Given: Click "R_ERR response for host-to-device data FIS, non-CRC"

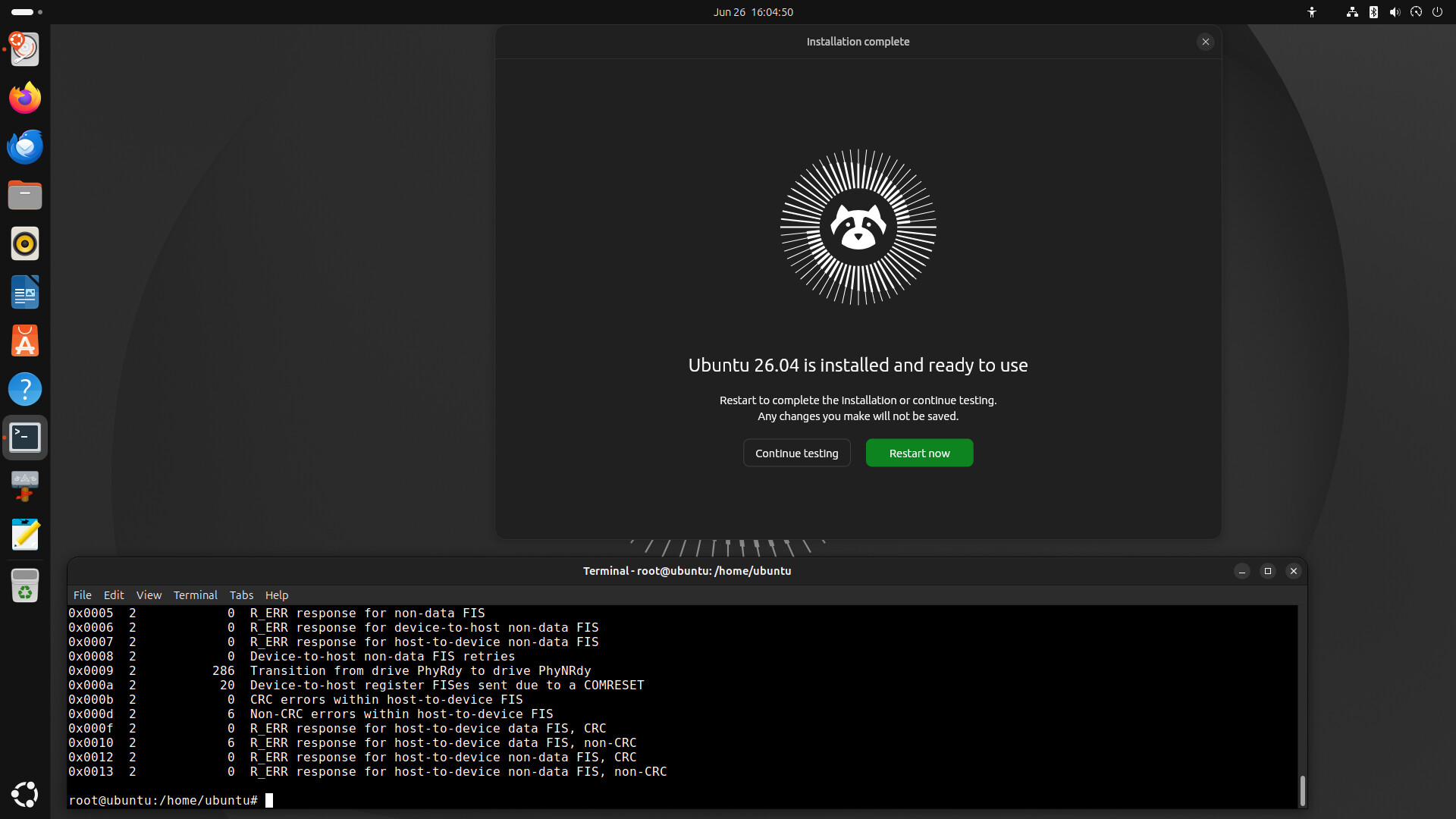Looking at the screenshot, I should 444,743.
